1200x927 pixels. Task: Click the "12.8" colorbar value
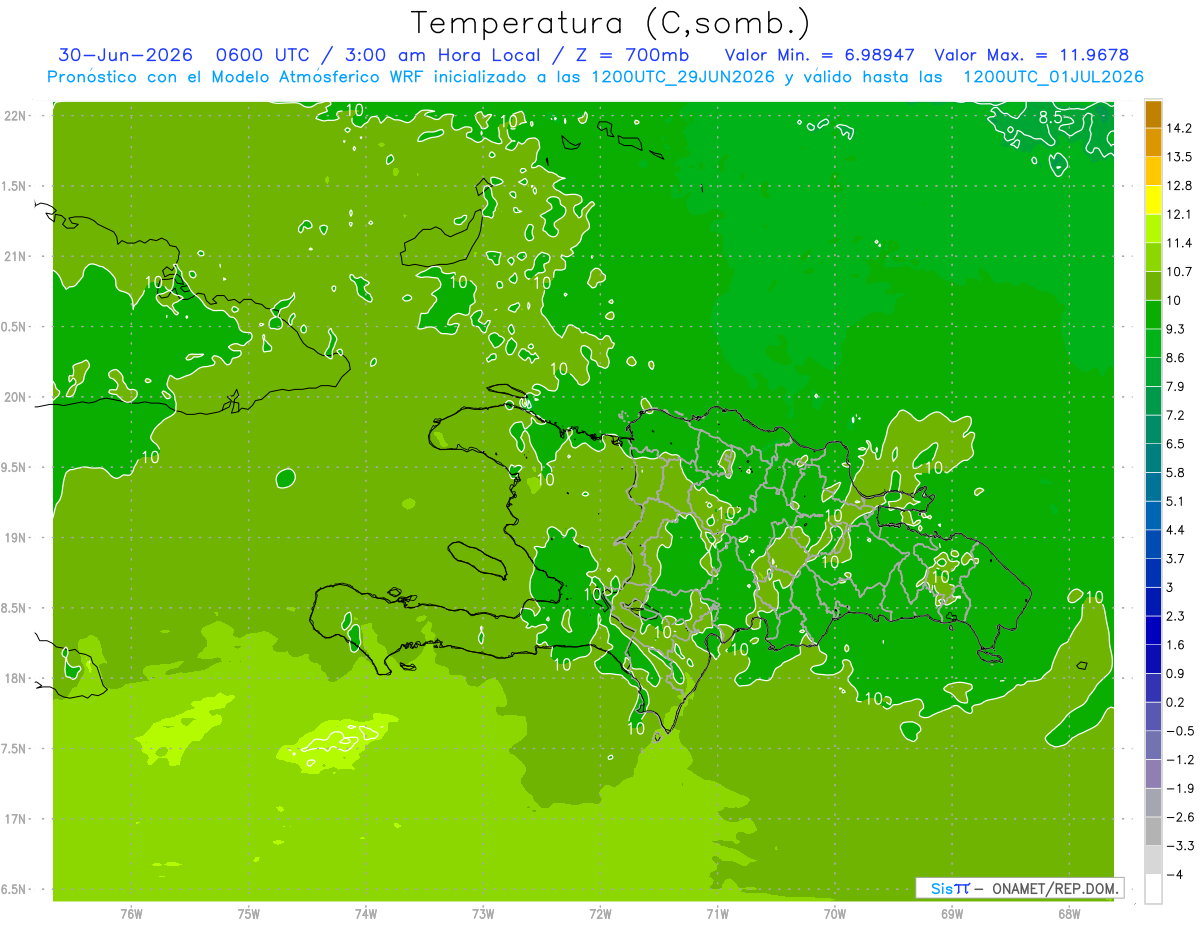1179,185
